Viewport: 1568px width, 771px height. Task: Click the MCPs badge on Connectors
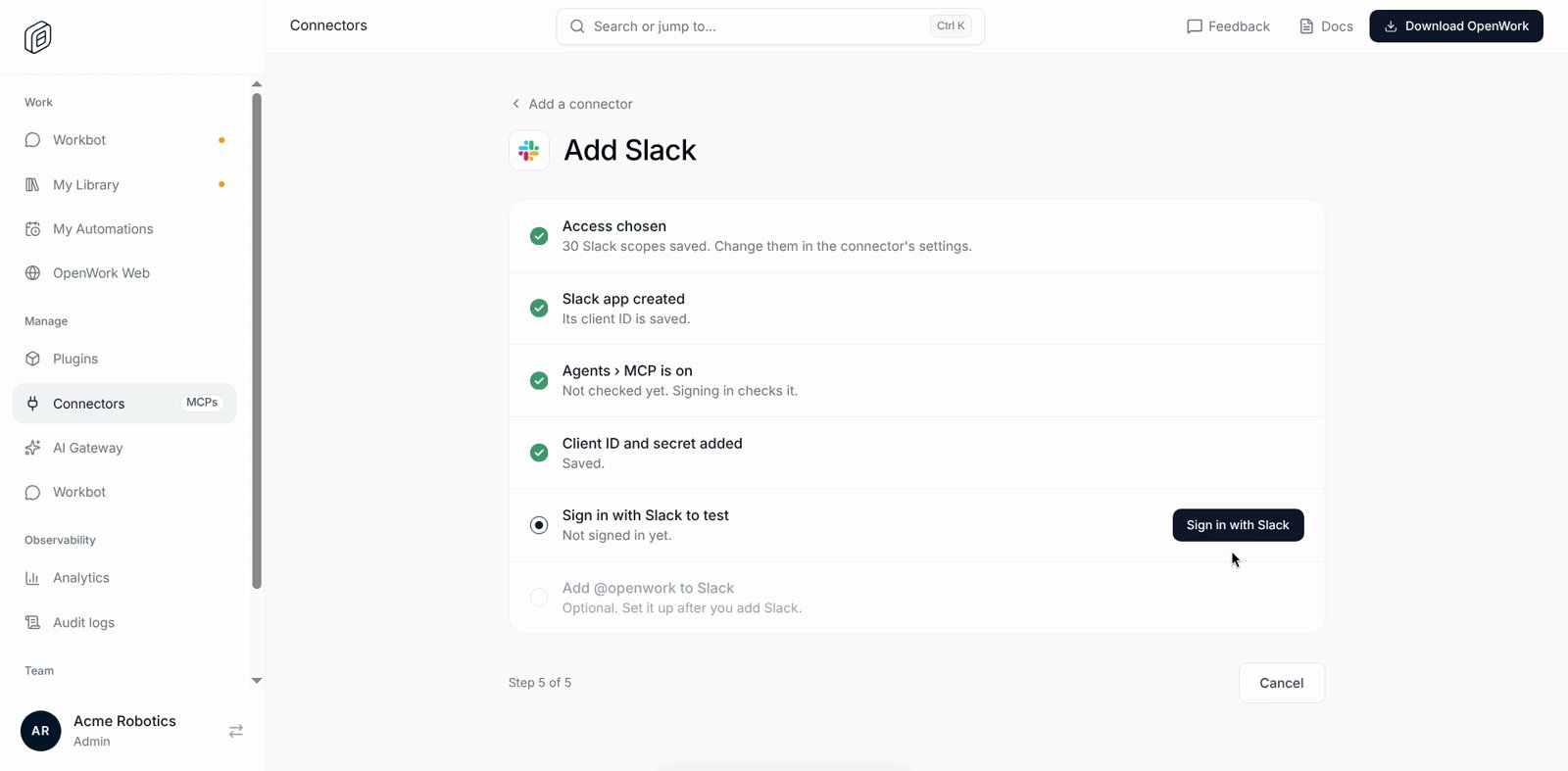202,403
